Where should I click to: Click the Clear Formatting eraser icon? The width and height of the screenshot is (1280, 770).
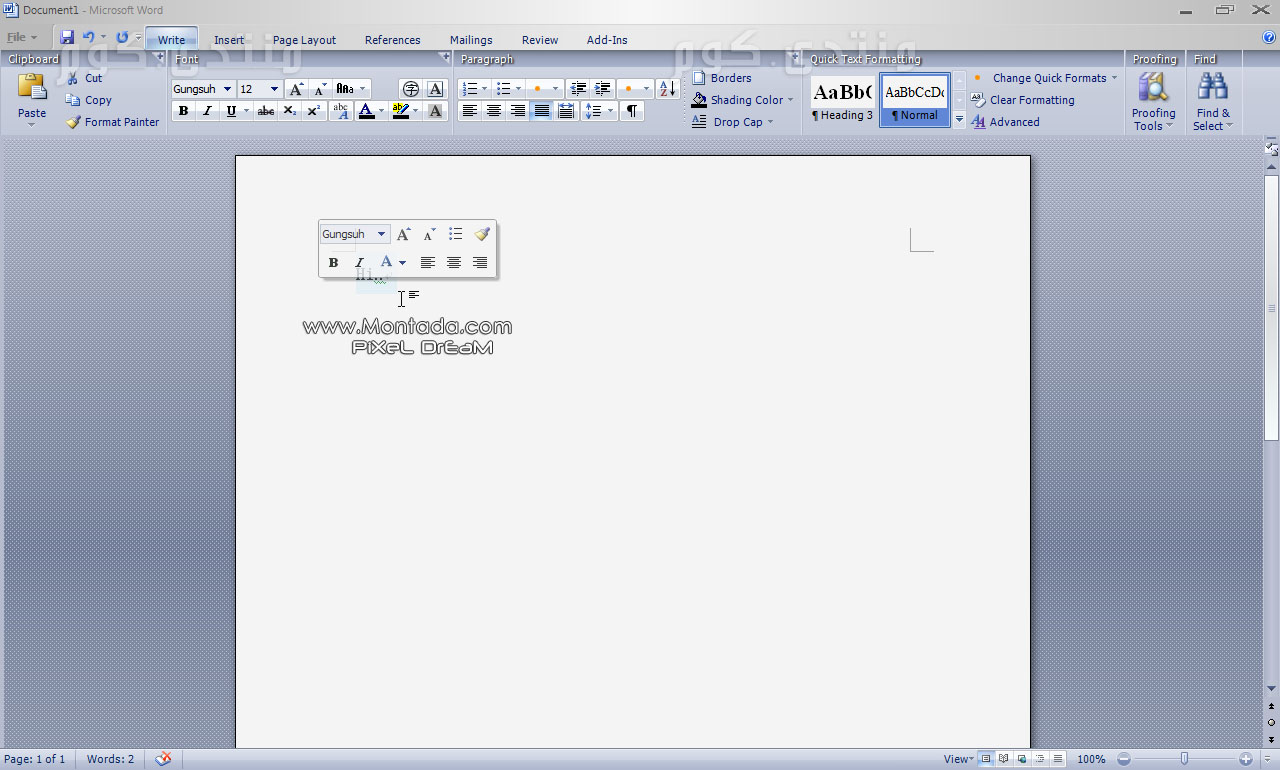pos(978,100)
